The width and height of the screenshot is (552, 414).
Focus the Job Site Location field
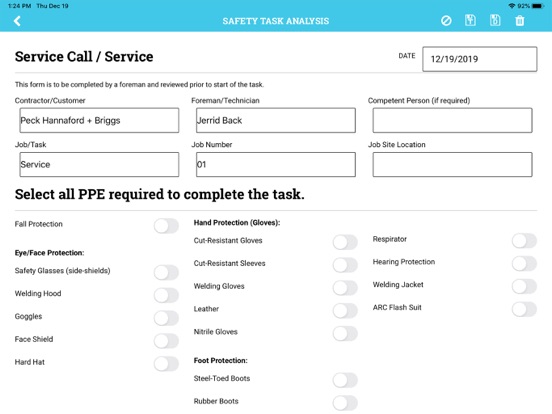452,164
